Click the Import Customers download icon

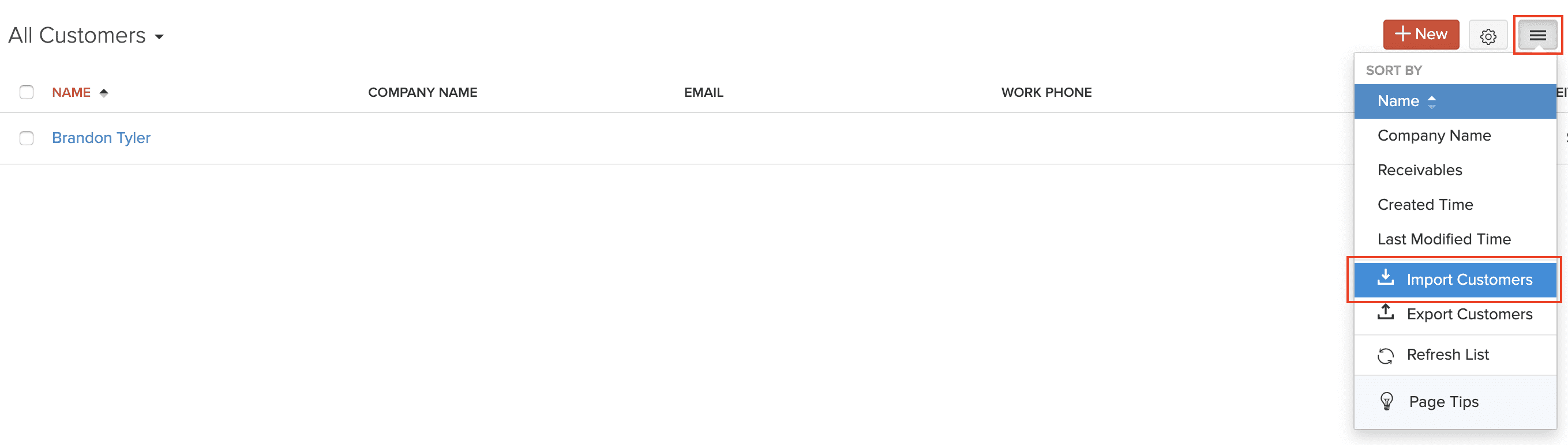coord(1385,278)
